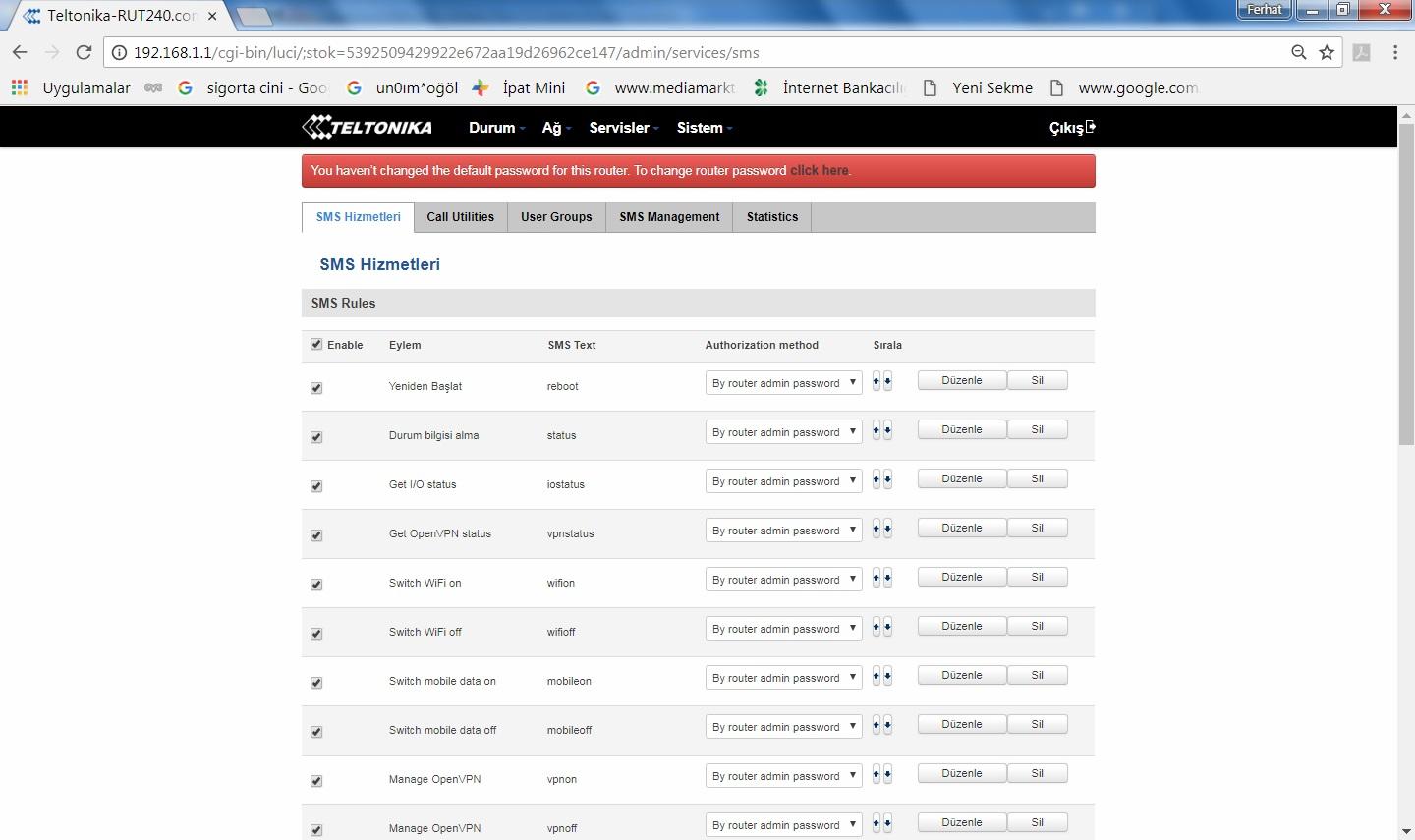Image resolution: width=1415 pixels, height=840 pixels.
Task: Click the Adobe PDF extension icon
Action: pyautogui.click(x=1362, y=53)
